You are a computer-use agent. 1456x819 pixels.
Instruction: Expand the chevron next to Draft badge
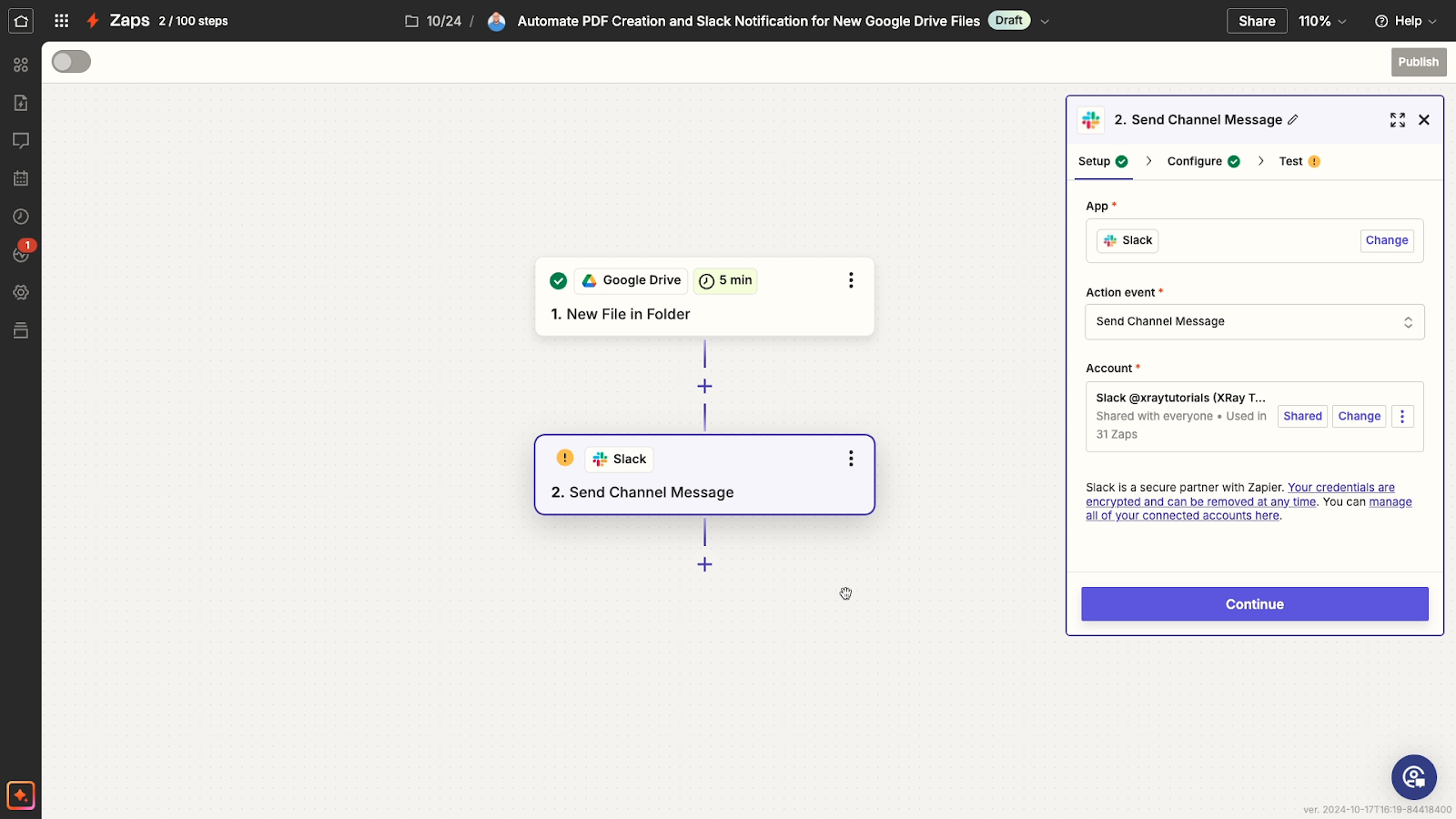coord(1045,21)
